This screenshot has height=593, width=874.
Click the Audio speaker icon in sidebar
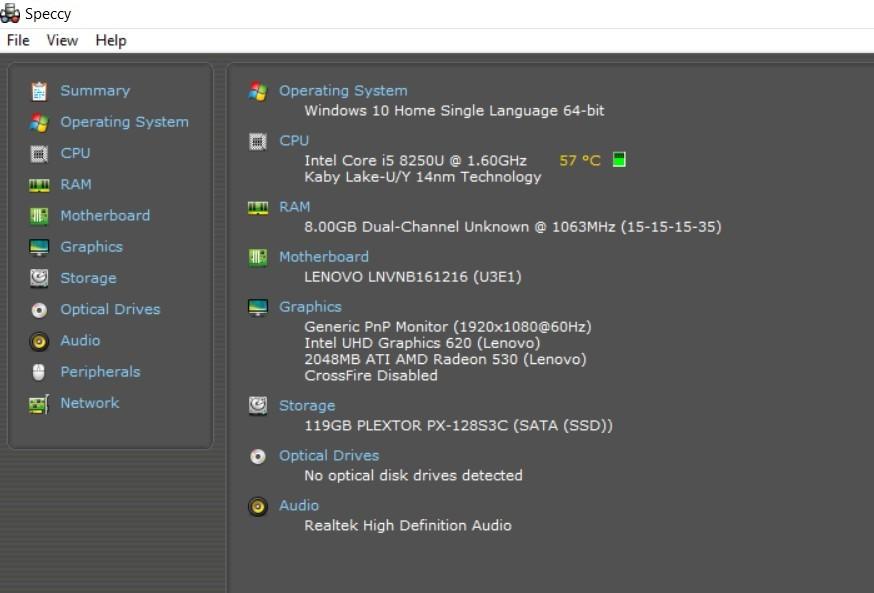pyautogui.click(x=39, y=341)
